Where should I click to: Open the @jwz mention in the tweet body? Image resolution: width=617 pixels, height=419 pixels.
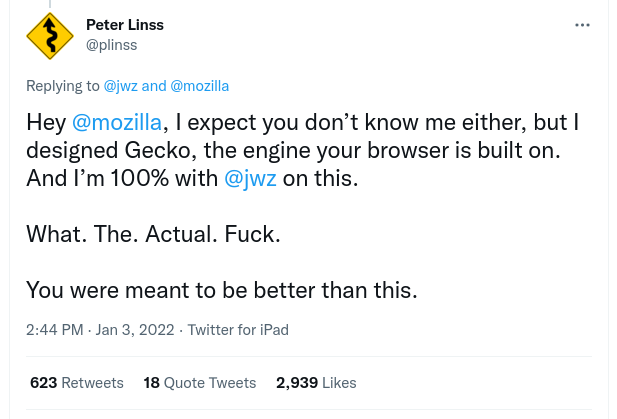[x=250, y=178]
